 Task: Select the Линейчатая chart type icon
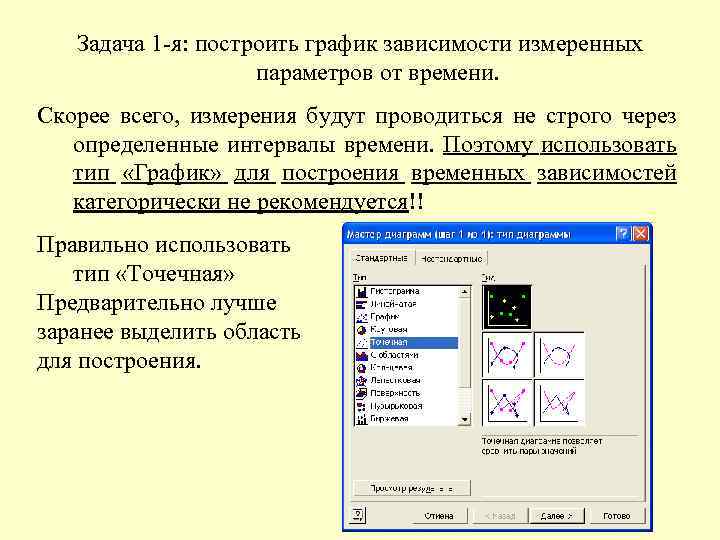click(x=362, y=304)
